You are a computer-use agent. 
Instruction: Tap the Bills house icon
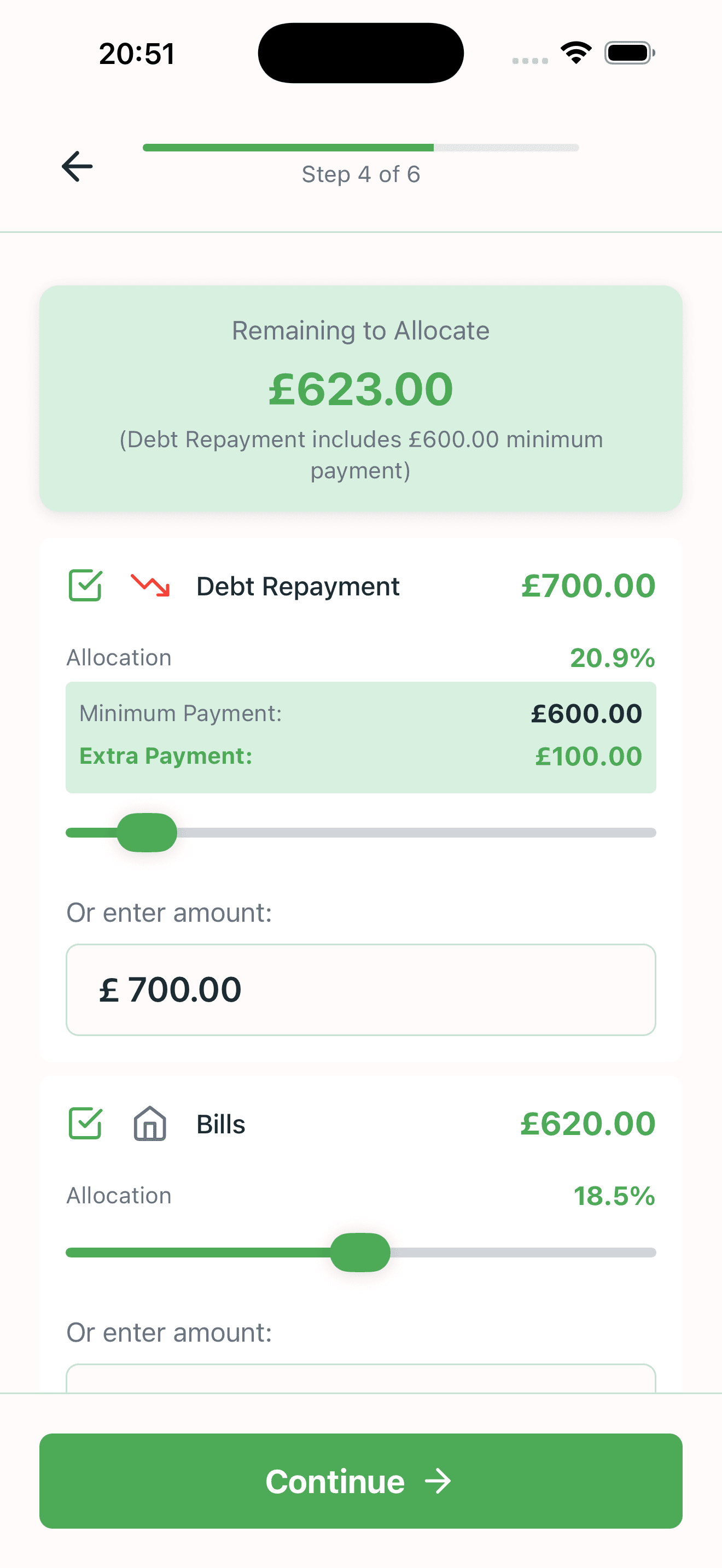coord(150,1124)
